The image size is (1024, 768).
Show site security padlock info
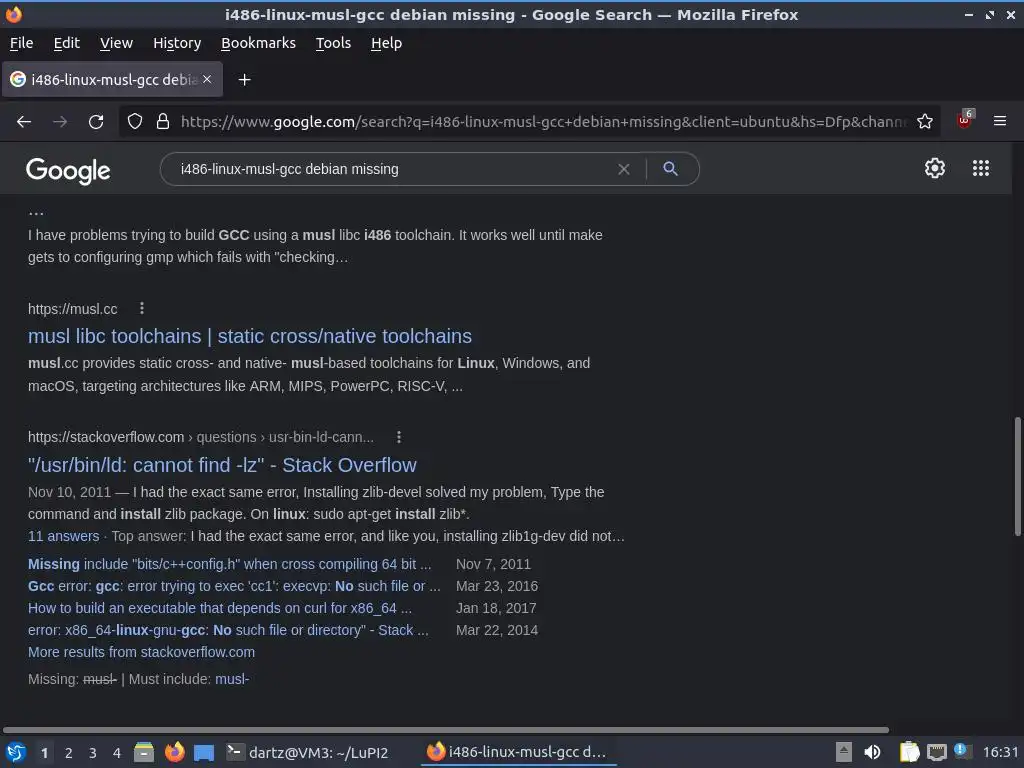click(163, 121)
